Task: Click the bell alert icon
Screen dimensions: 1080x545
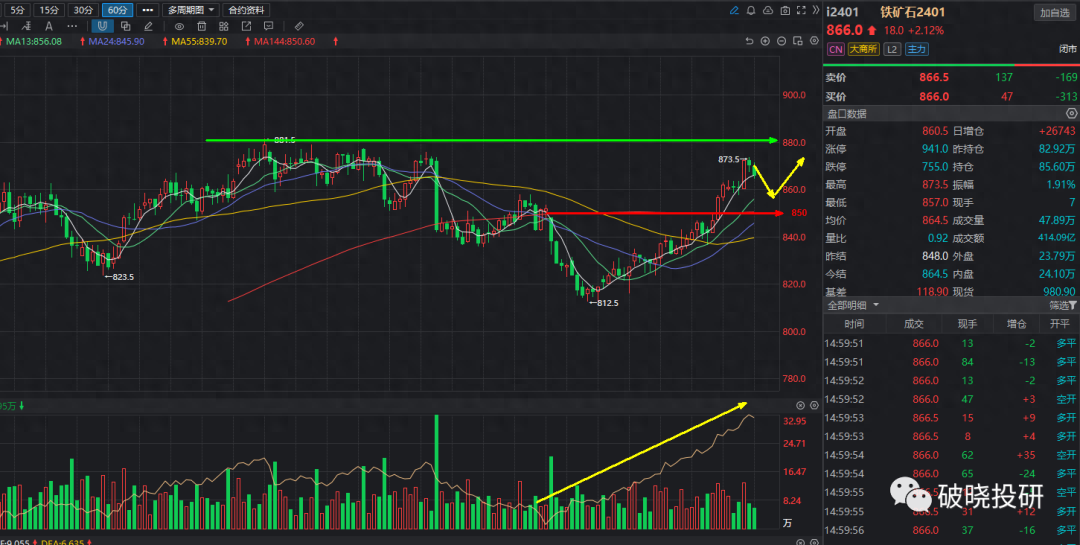Action: click(752, 10)
